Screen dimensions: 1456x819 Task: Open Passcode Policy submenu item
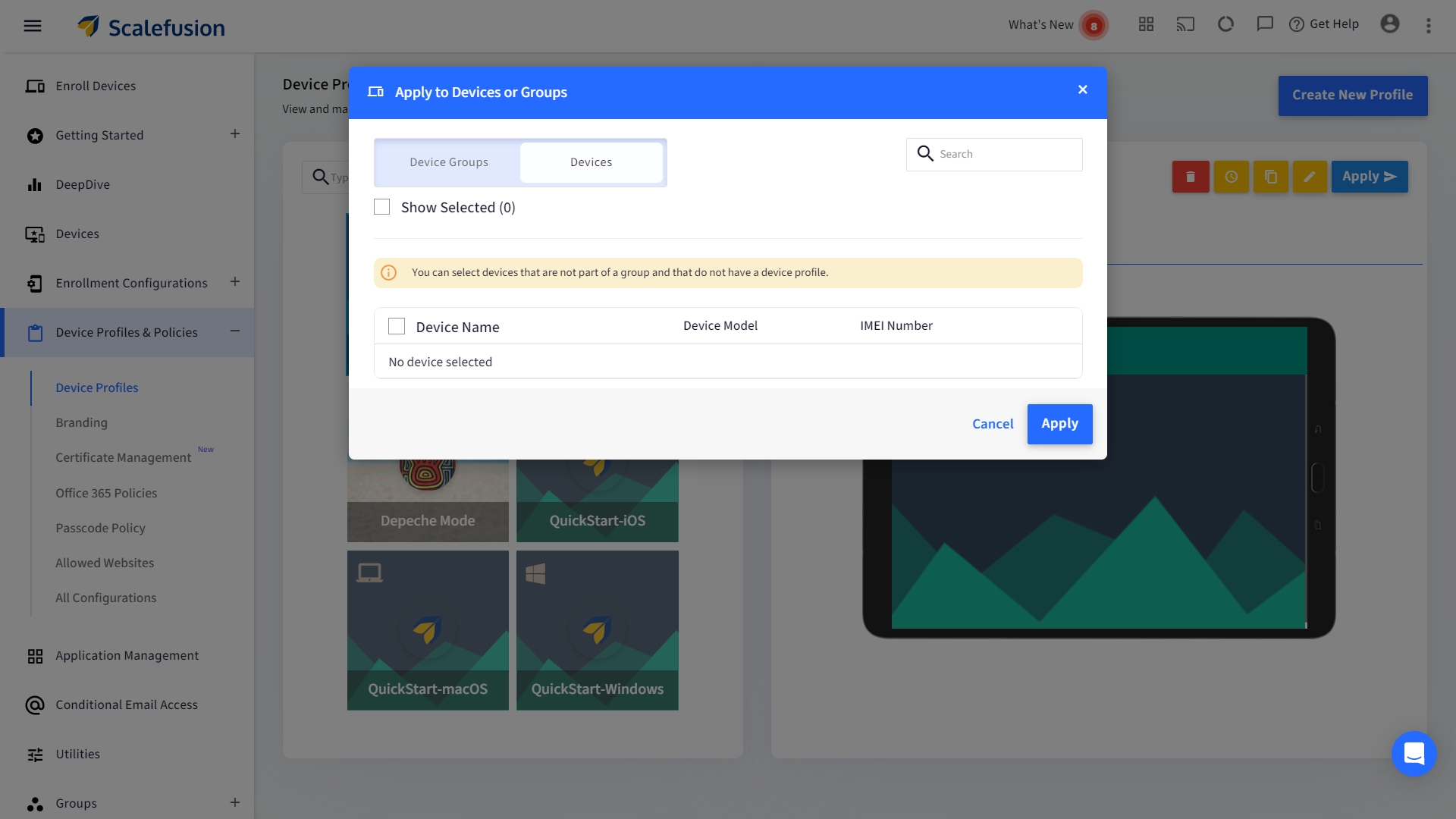(100, 529)
